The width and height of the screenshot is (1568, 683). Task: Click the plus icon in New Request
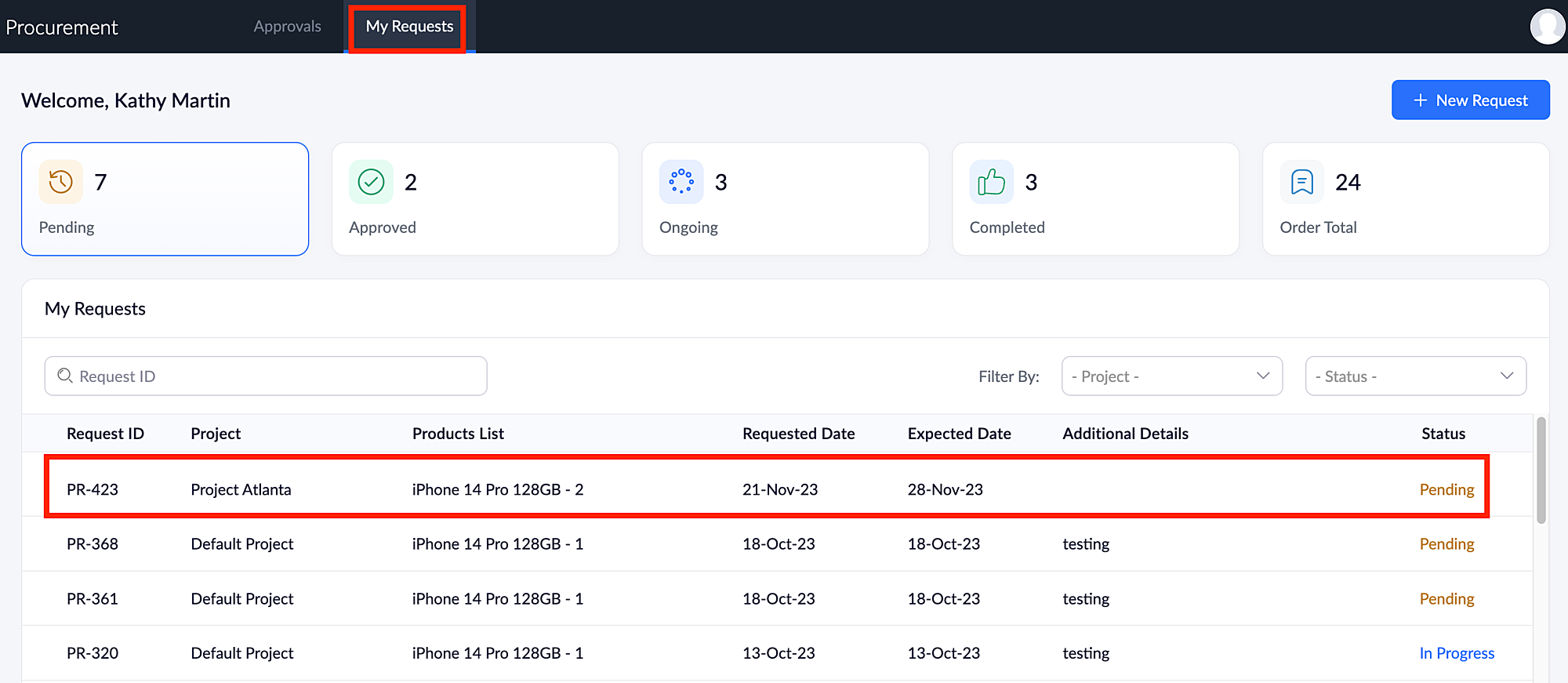(1420, 100)
